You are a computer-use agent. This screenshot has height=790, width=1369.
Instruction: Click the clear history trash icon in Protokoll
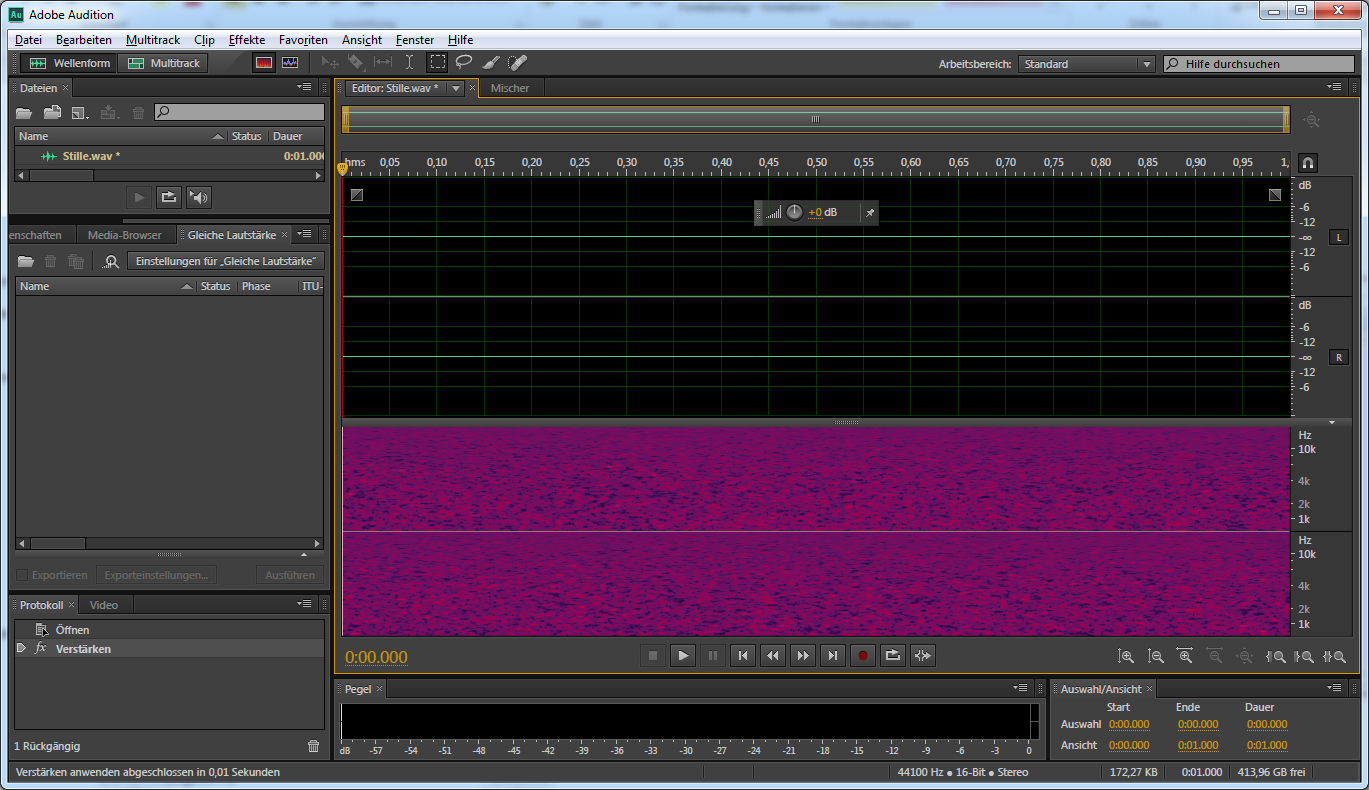tap(314, 746)
